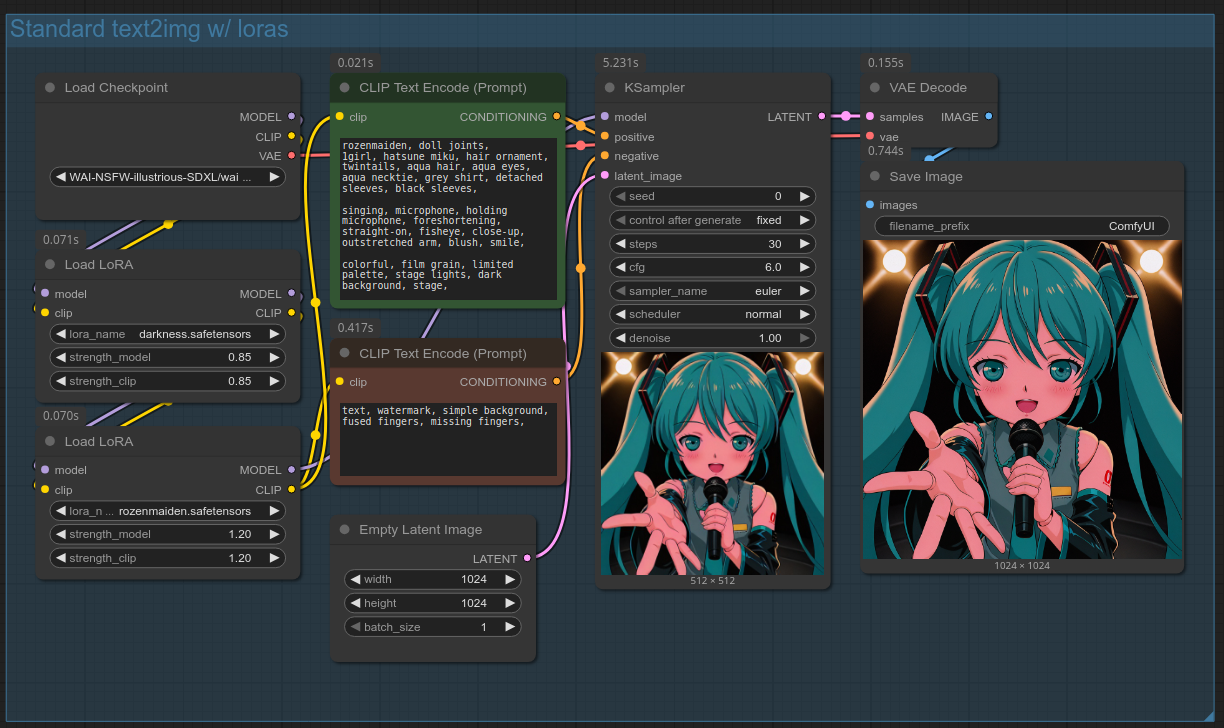Collapse the Load Checkpoint node via its dot
Viewport: 1224px width, 728px height.
50,88
